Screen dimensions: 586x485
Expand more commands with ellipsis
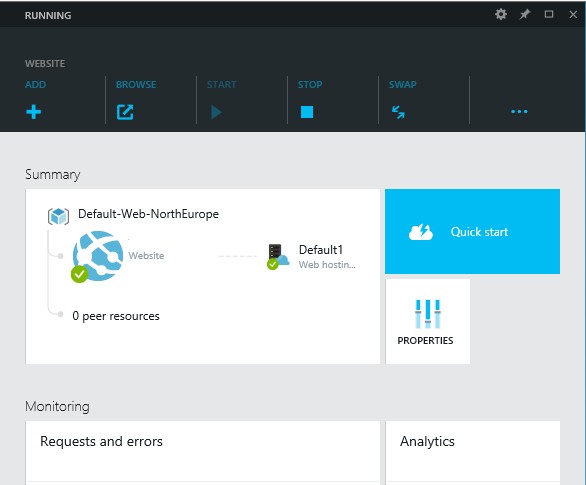(519, 111)
